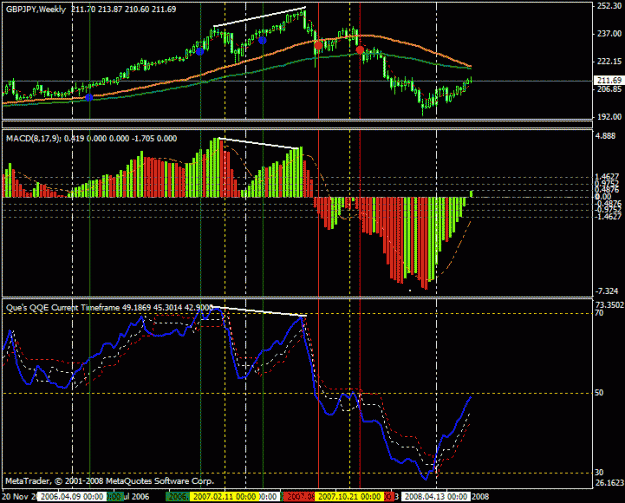Select the second blue dot marker on price chart
This screenshot has height=503, width=625.
pos(200,51)
